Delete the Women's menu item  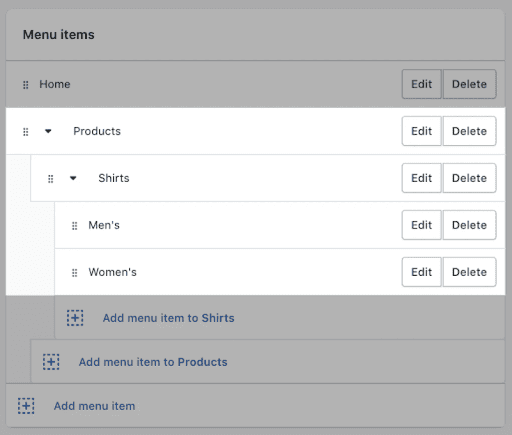(469, 272)
